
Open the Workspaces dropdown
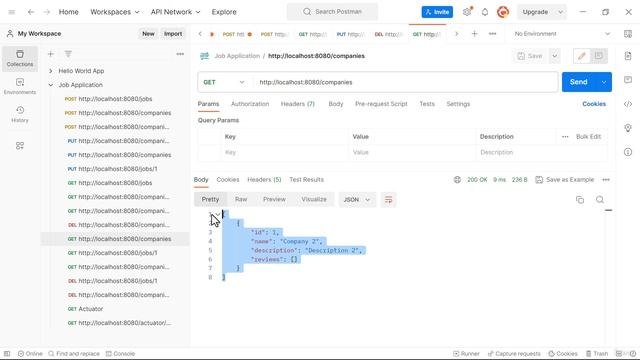pyautogui.click(x=115, y=12)
